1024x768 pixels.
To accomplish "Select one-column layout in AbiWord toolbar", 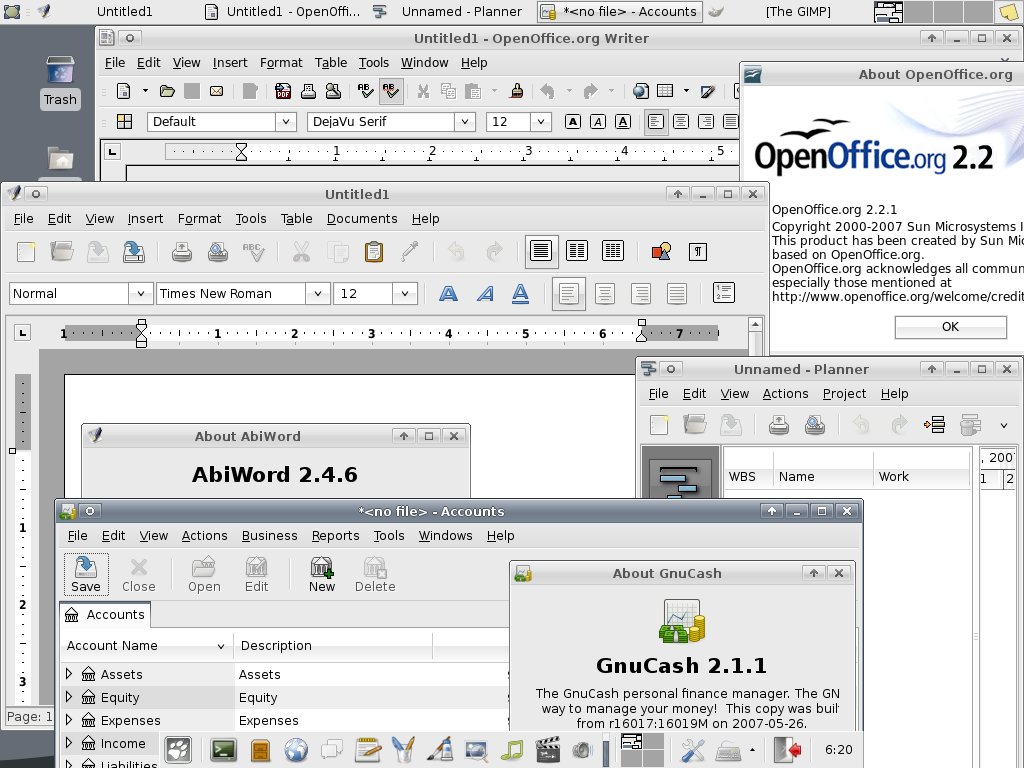I will tap(541, 251).
